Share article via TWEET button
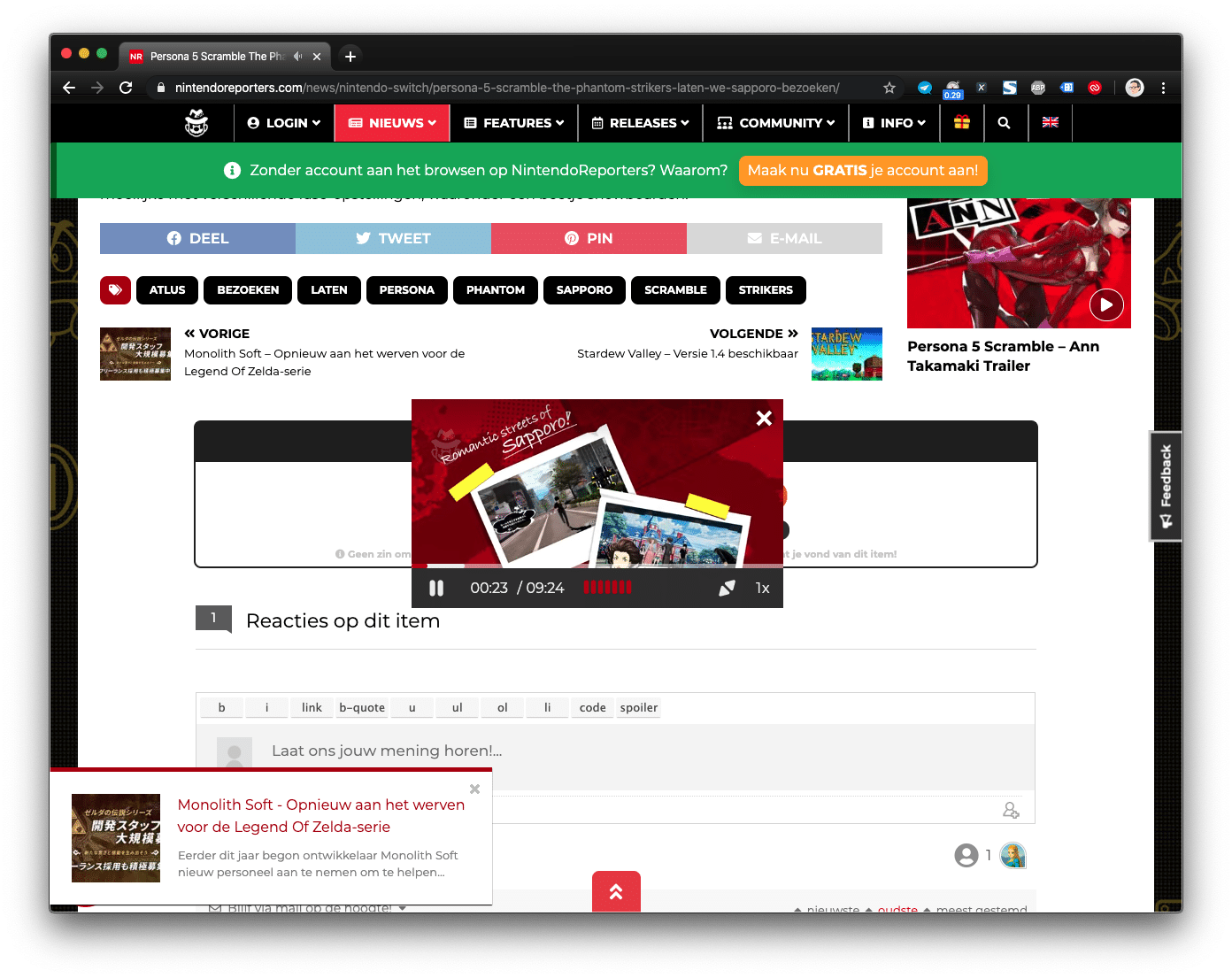 [393, 238]
